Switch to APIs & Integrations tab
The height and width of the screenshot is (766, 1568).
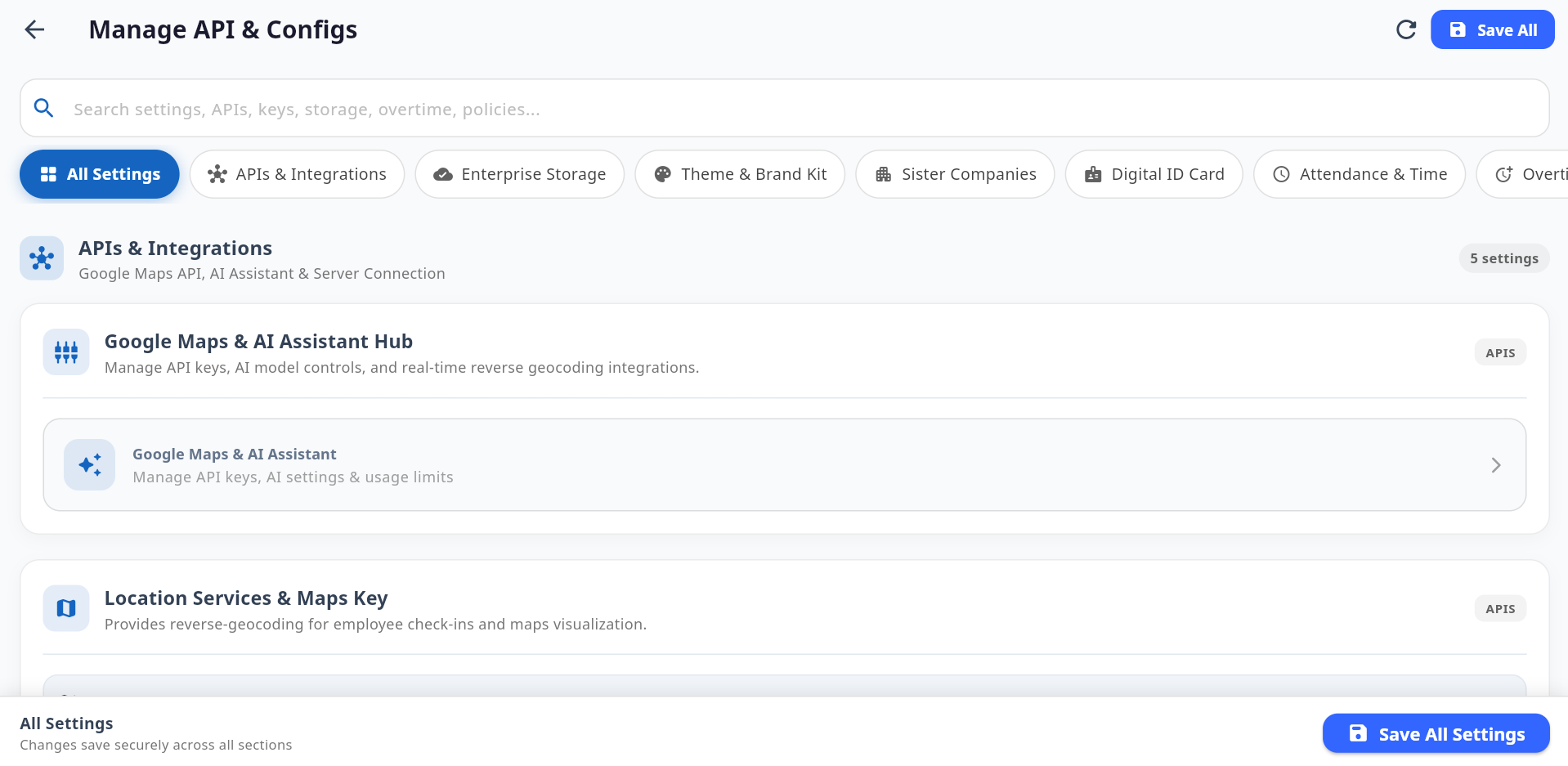click(298, 174)
